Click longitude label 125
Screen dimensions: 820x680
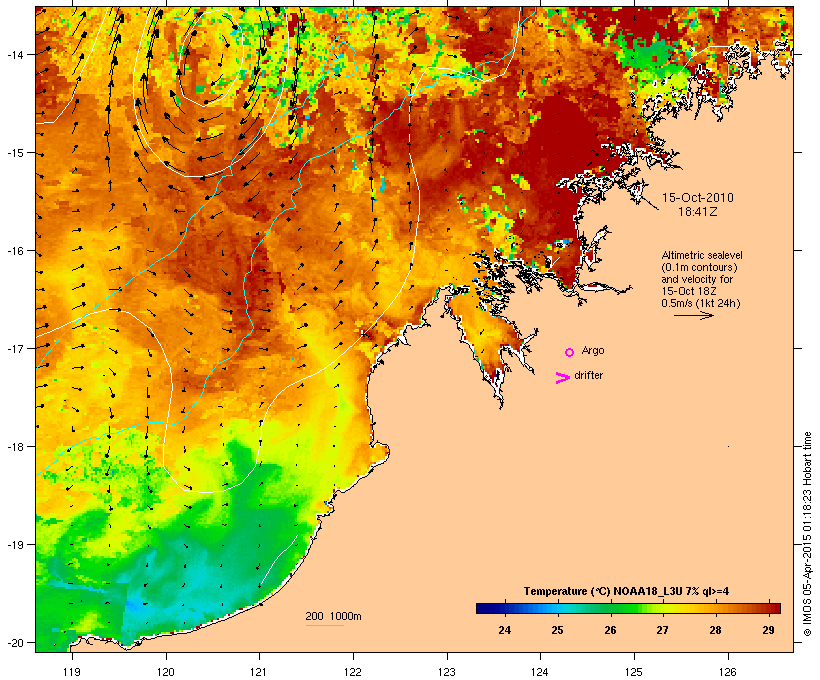[x=634, y=672]
